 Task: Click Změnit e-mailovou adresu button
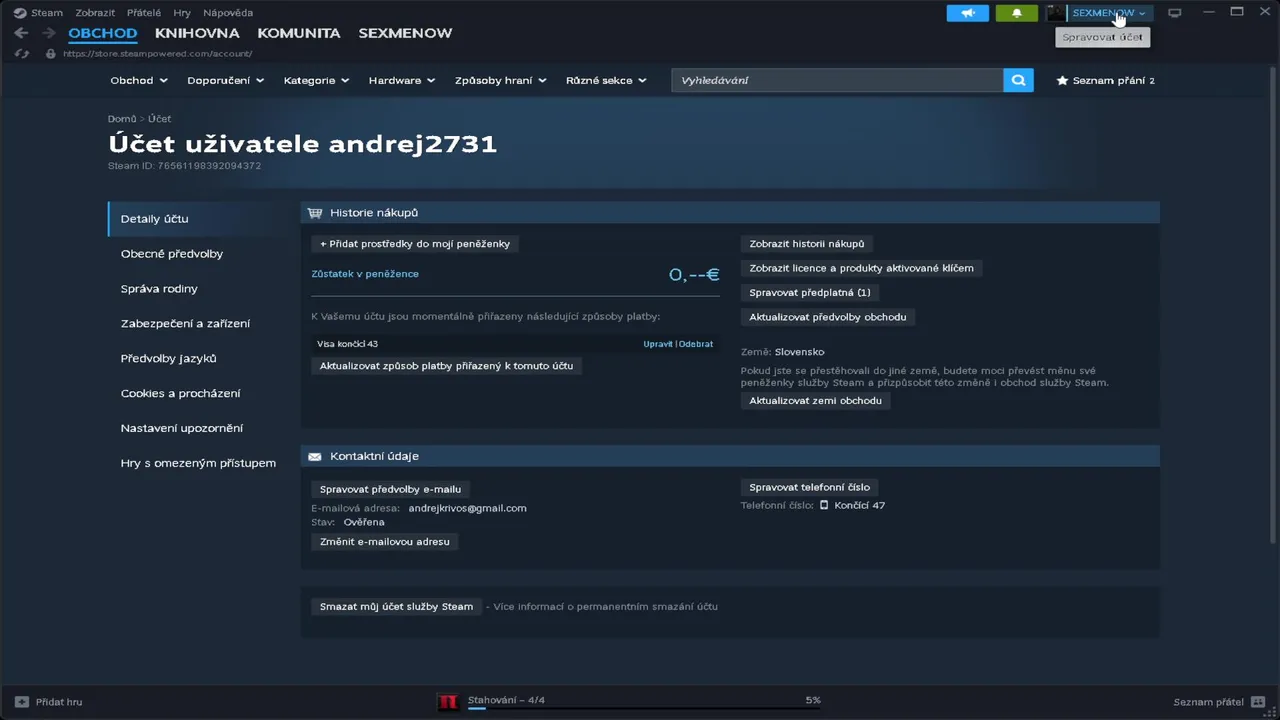point(385,542)
